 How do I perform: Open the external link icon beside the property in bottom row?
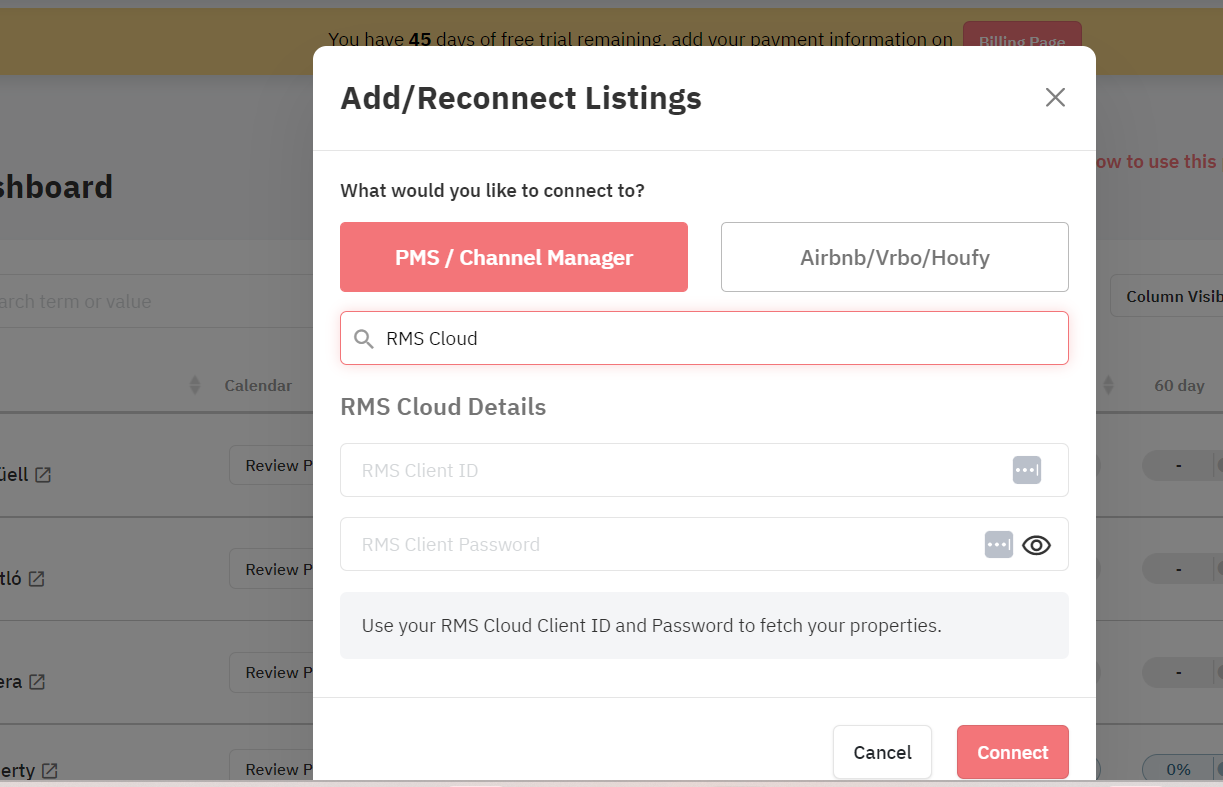[x=50, y=771]
